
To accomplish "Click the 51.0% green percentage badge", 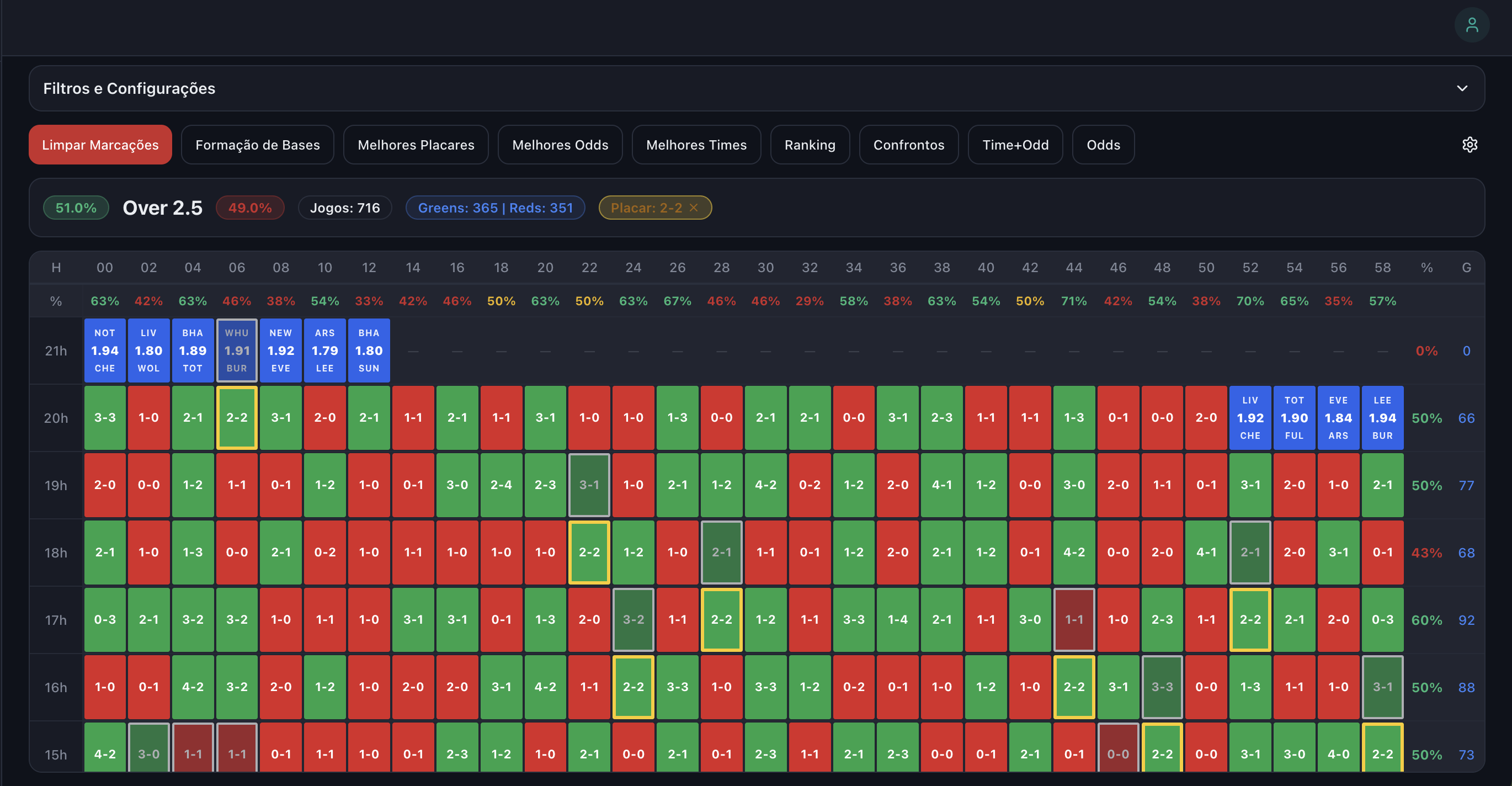I will pos(76,207).
